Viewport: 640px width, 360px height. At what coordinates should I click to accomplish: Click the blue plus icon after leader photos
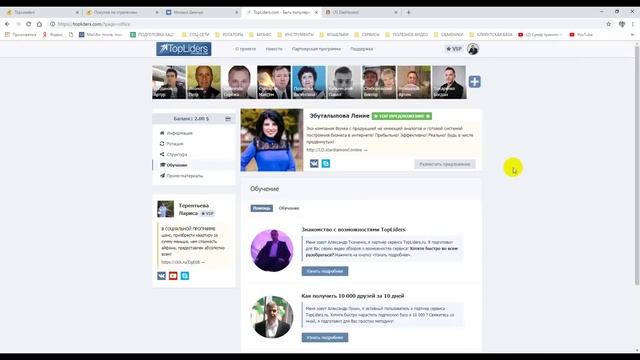click(x=474, y=82)
